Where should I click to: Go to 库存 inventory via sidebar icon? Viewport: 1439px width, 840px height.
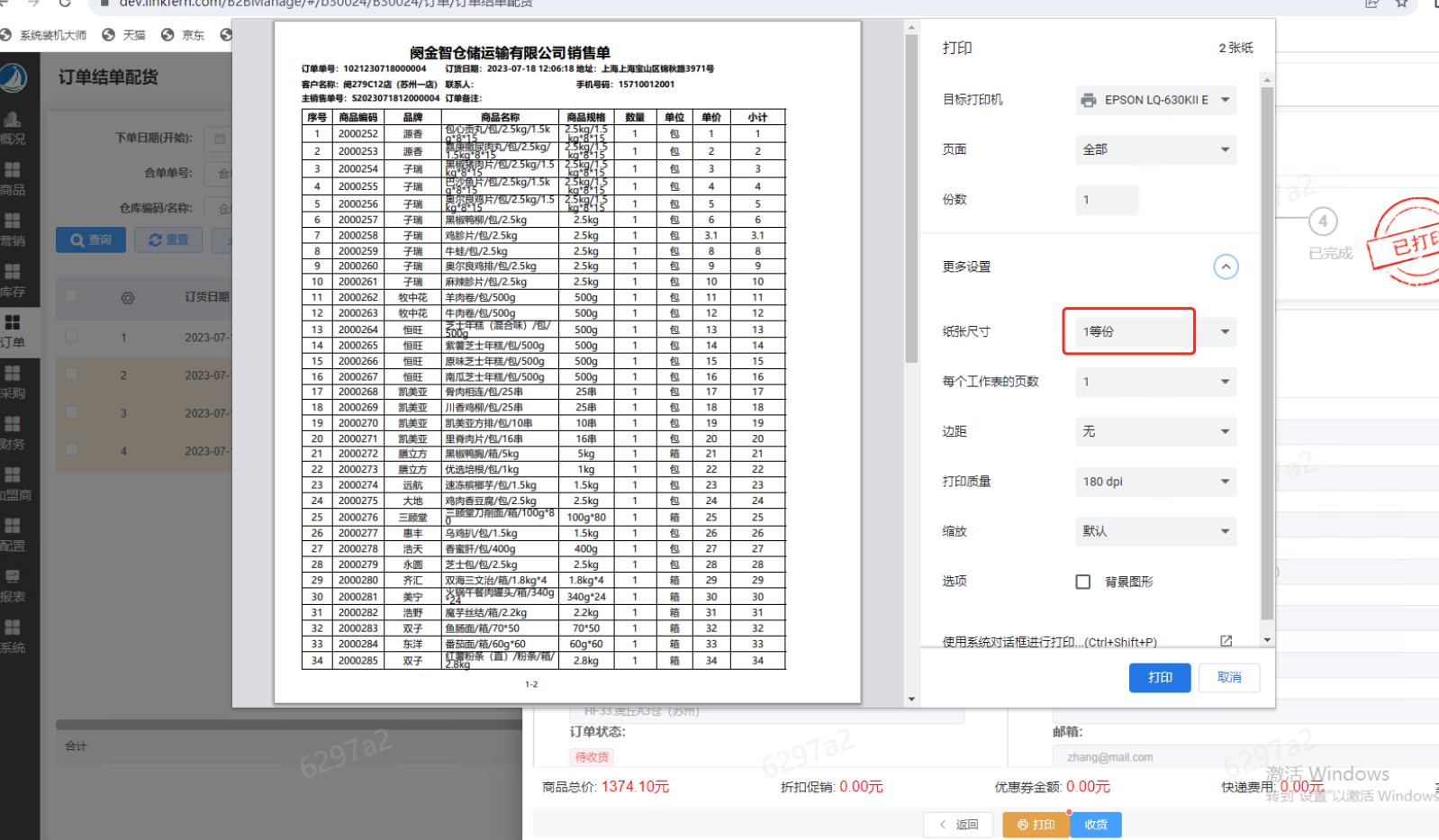tap(13, 272)
